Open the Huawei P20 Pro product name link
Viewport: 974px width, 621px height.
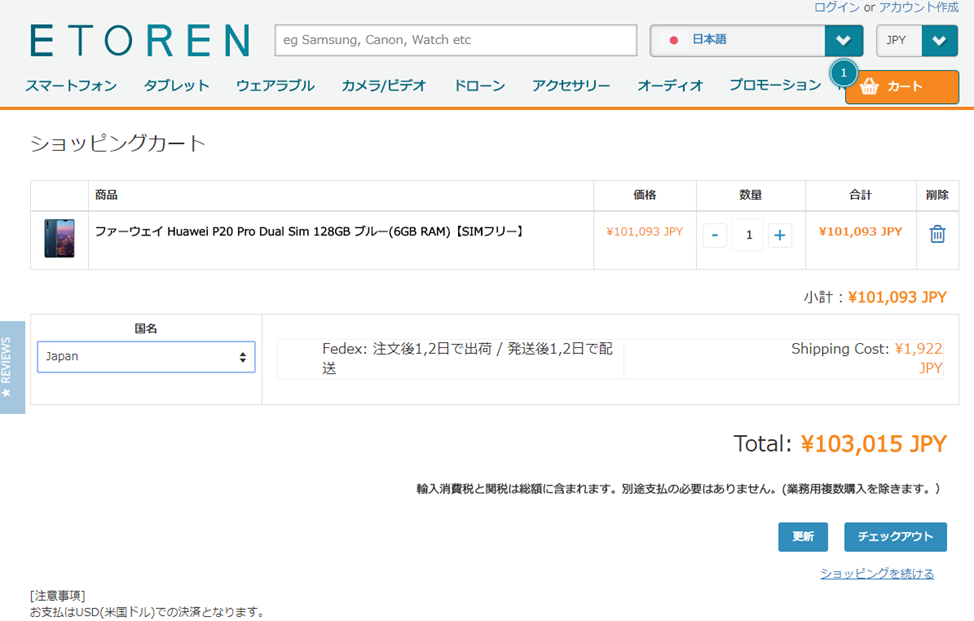click(311, 232)
